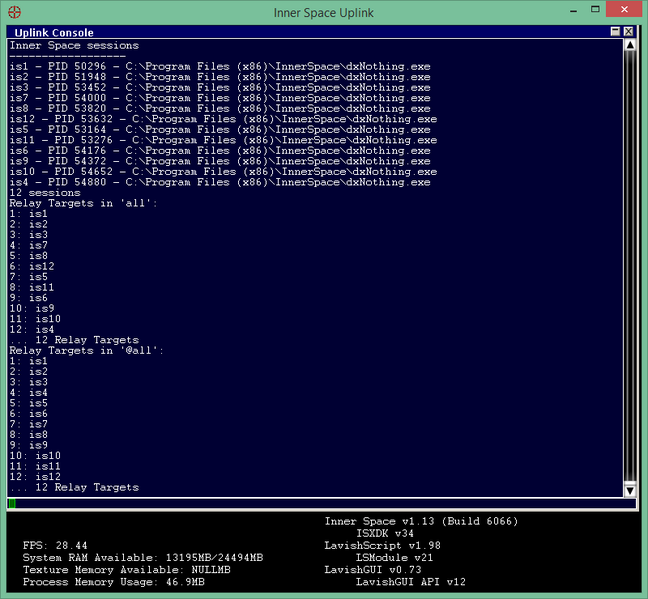Click the System RAM Available status text

(x=143, y=558)
